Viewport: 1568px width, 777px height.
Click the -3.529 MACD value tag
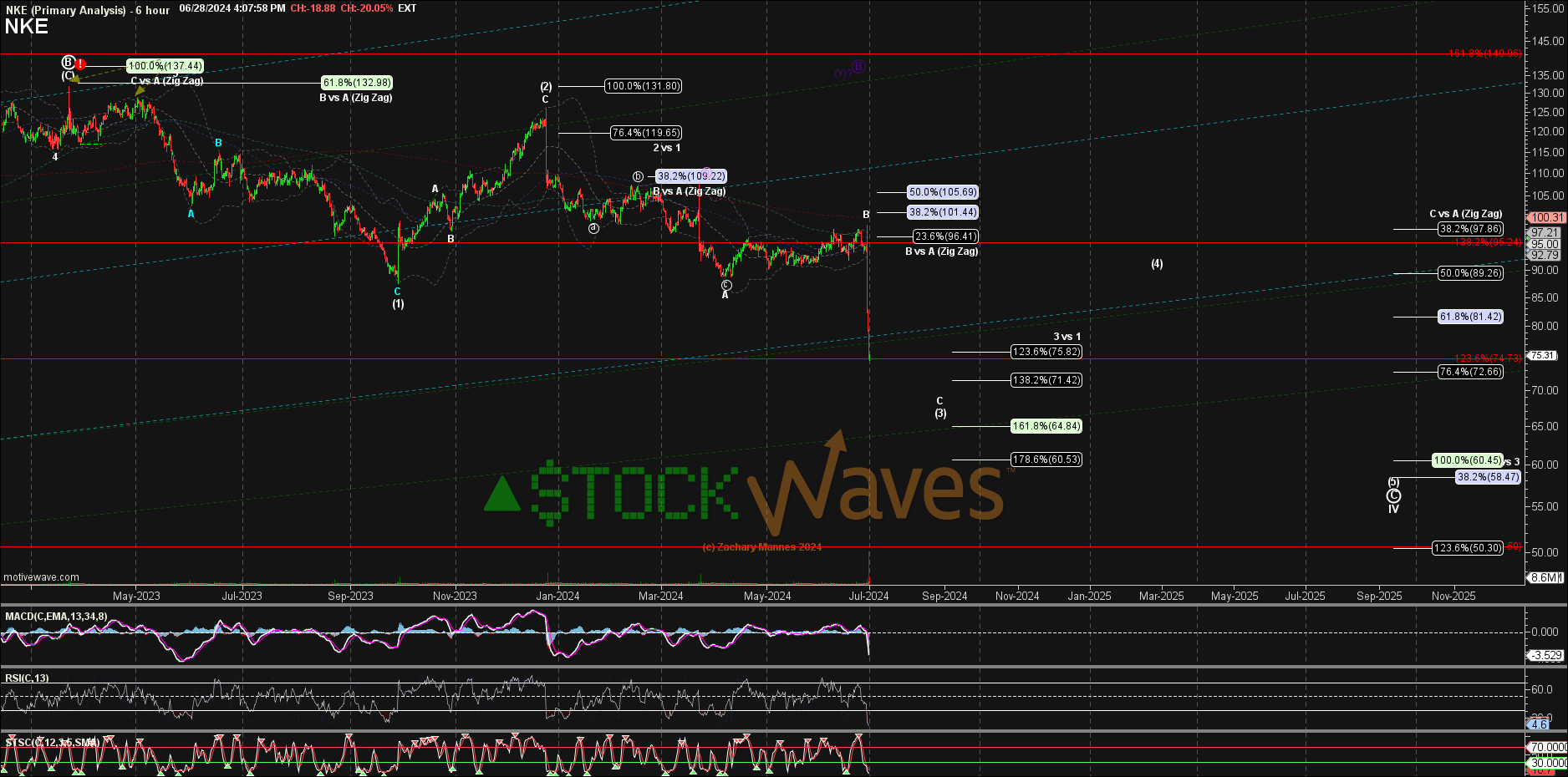coord(1546,655)
